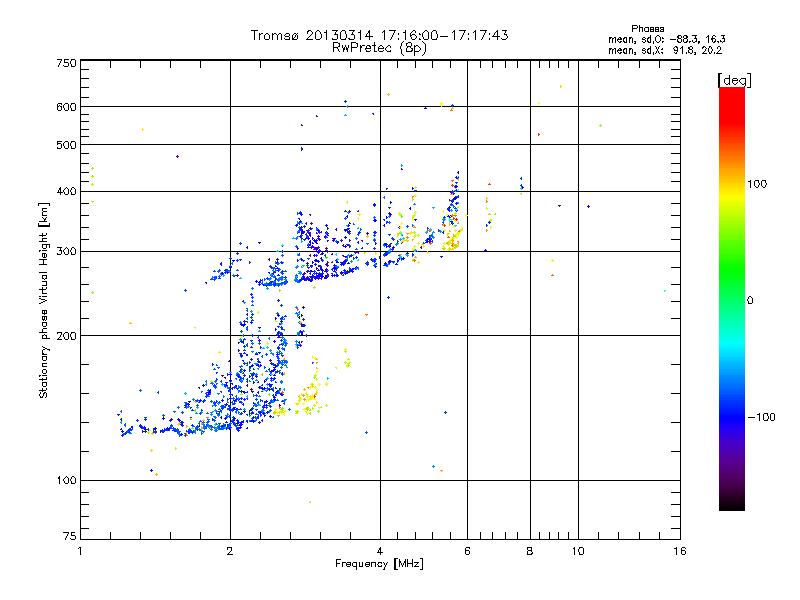Viewport: 800px width, 600px height.
Task: Click the 'Stationary phase Virtual Height [km]' label
Action: tap(44, 301)
